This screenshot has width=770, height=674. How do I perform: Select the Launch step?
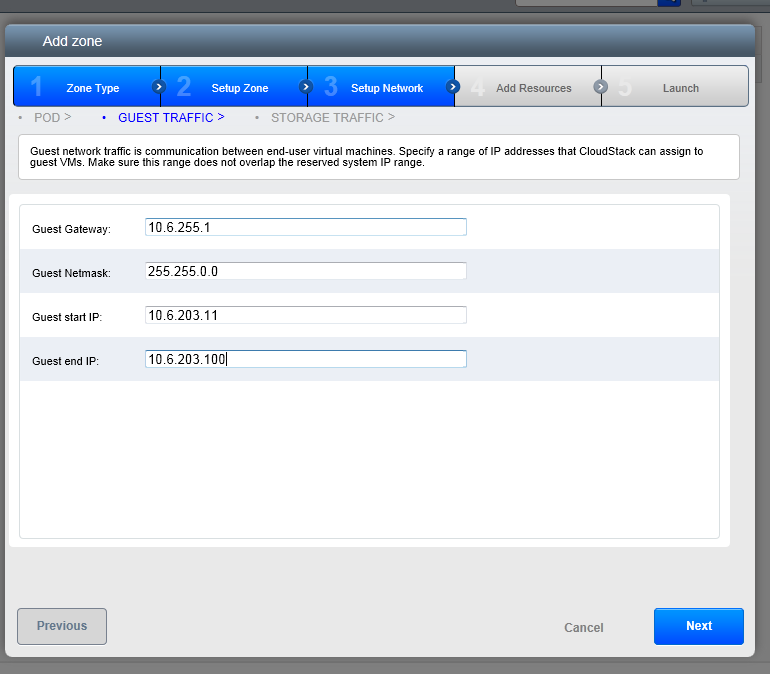coord(675,86)
